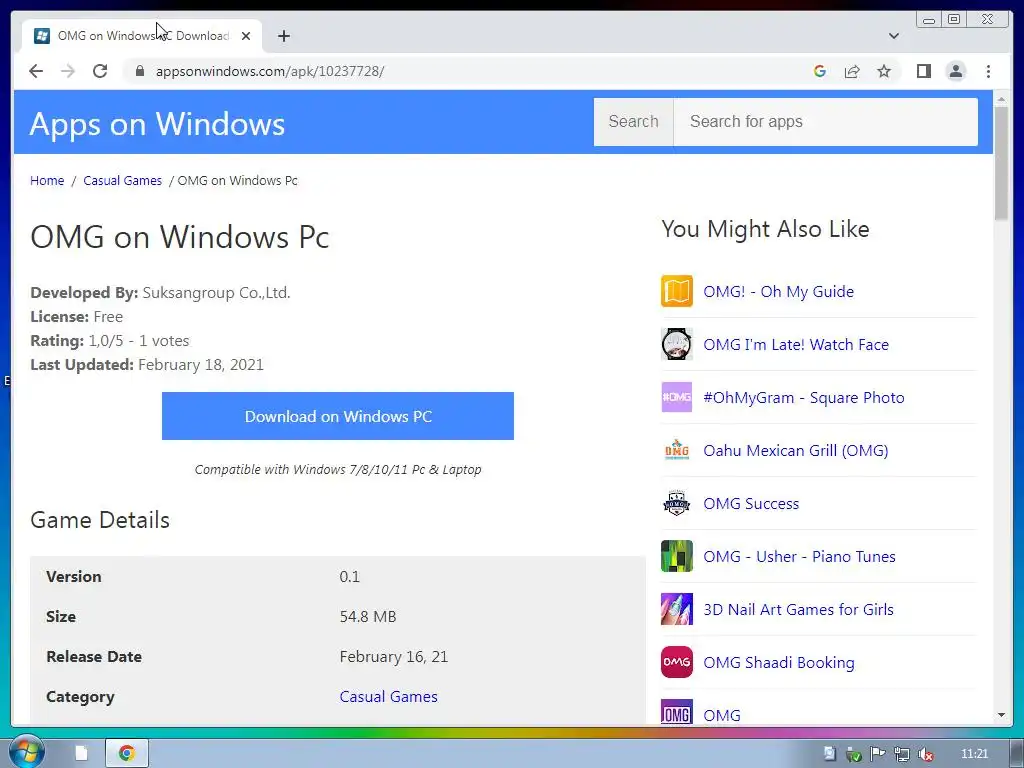Click the Search button

pos(633,121)
